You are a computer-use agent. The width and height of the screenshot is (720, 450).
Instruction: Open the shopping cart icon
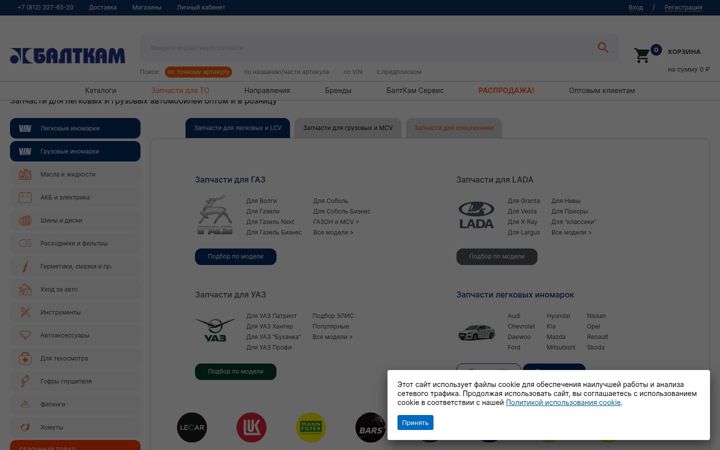click(641, 55)
